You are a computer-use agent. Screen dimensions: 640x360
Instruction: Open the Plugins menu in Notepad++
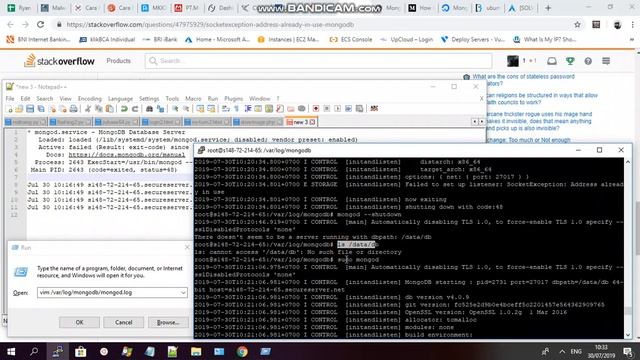233,99
